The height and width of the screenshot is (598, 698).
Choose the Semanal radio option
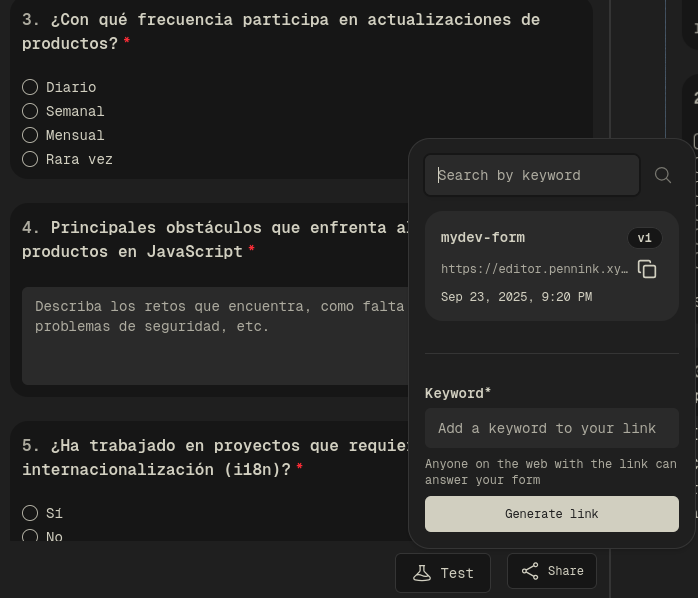click(30, 111)
